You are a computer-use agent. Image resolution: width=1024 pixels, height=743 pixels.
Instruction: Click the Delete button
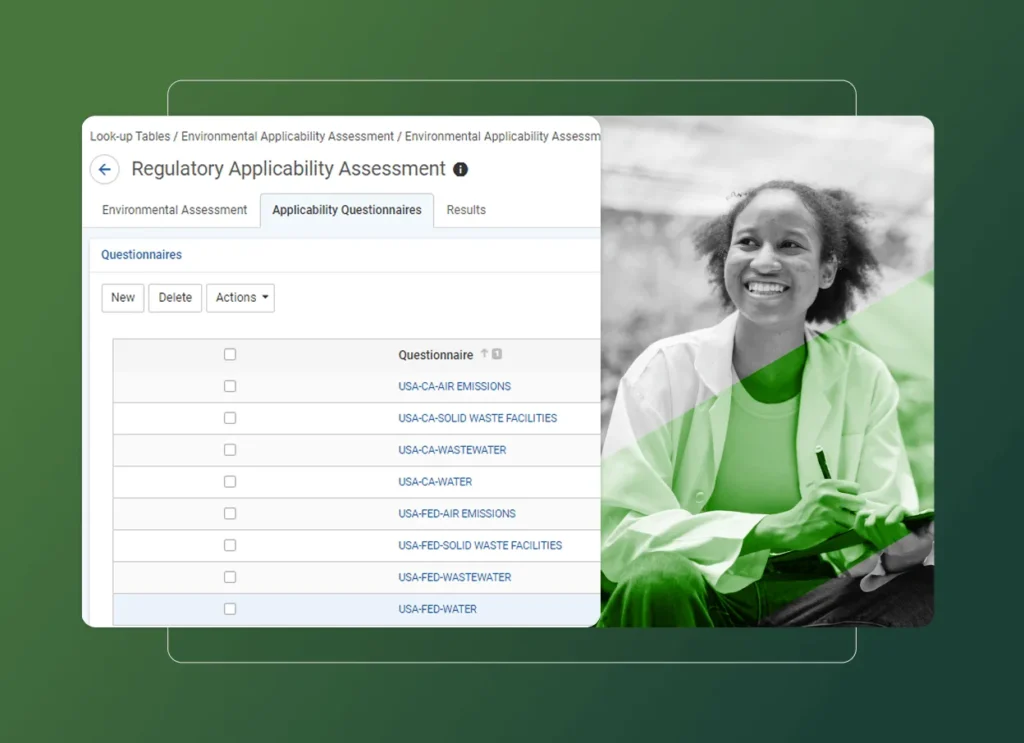coord(174,297)
